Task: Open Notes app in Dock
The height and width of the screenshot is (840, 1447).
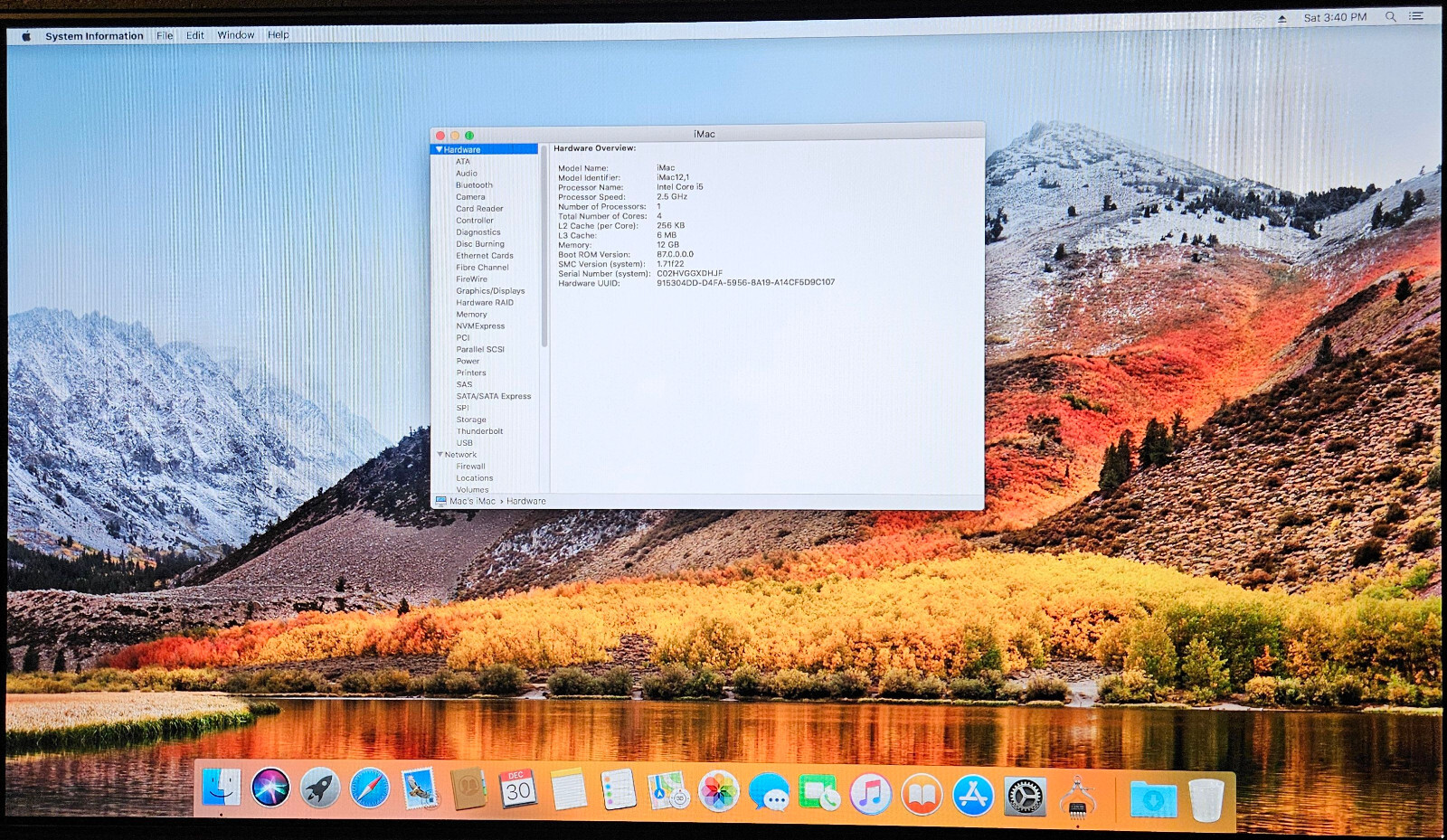Action: click(x=569, y=789)
